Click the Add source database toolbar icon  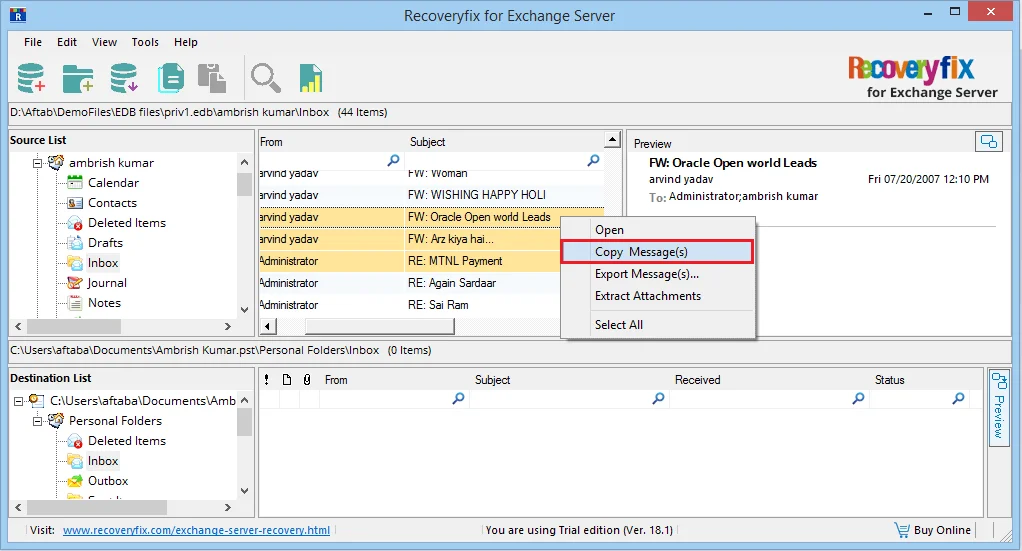(x=31, y=78)
